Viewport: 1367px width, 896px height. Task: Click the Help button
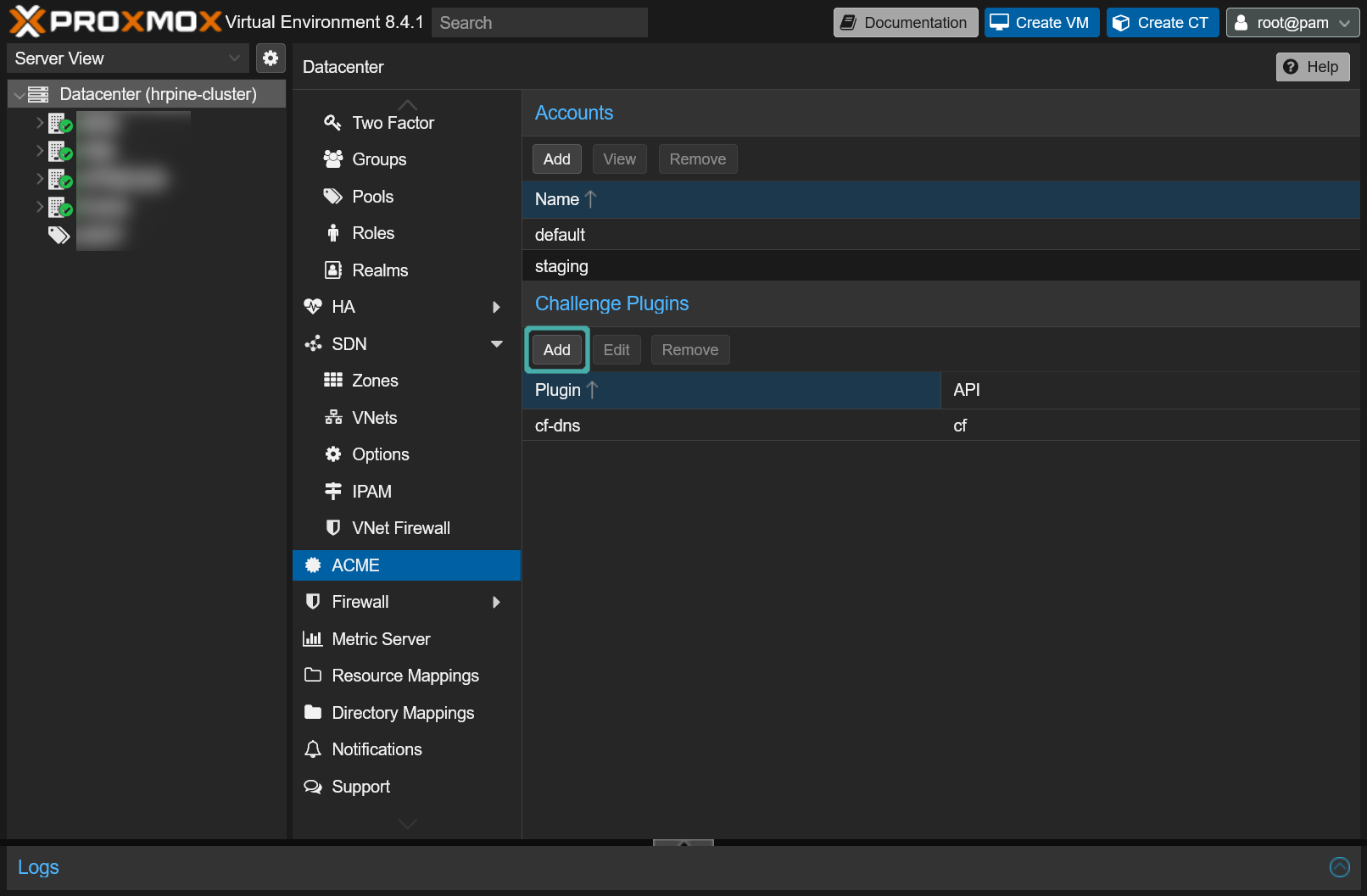tap(1313, 67)
